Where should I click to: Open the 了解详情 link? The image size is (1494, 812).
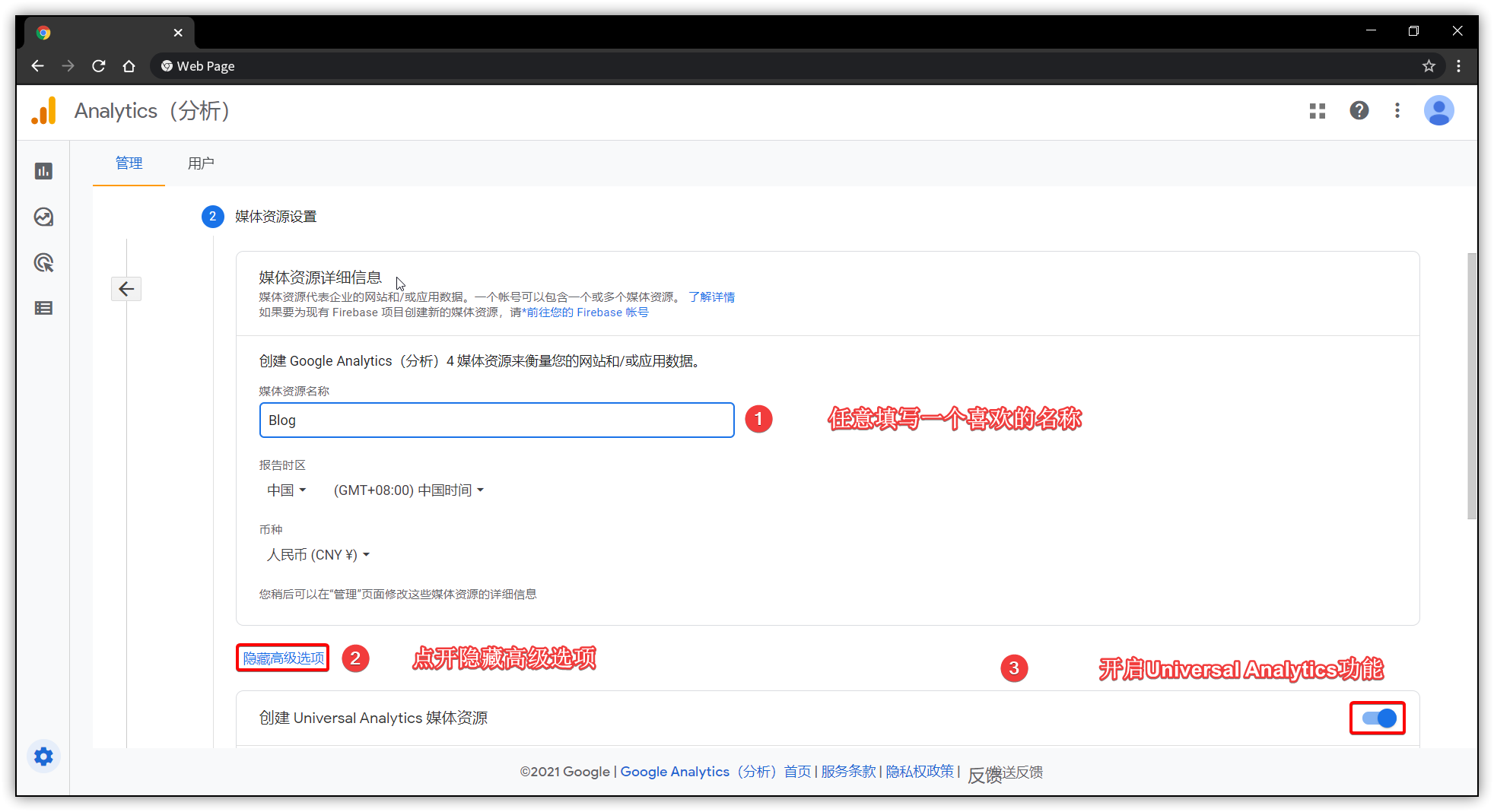tap(712, 297)
